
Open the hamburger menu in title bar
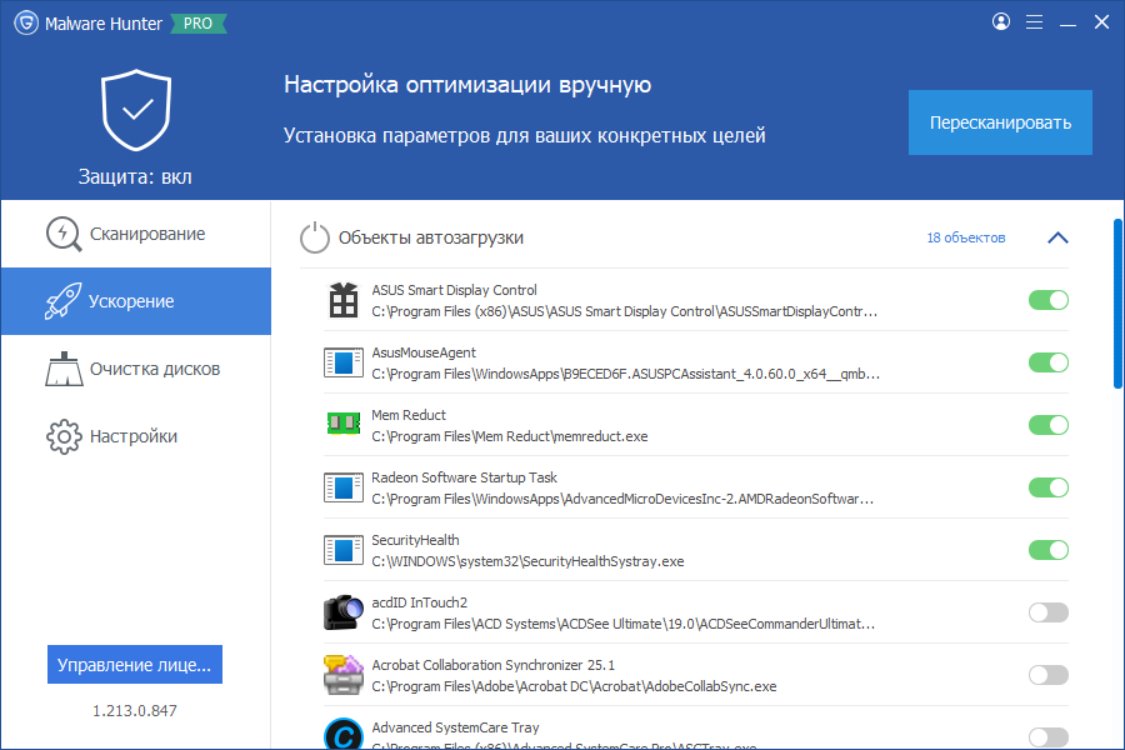(x=1035, y=22)
